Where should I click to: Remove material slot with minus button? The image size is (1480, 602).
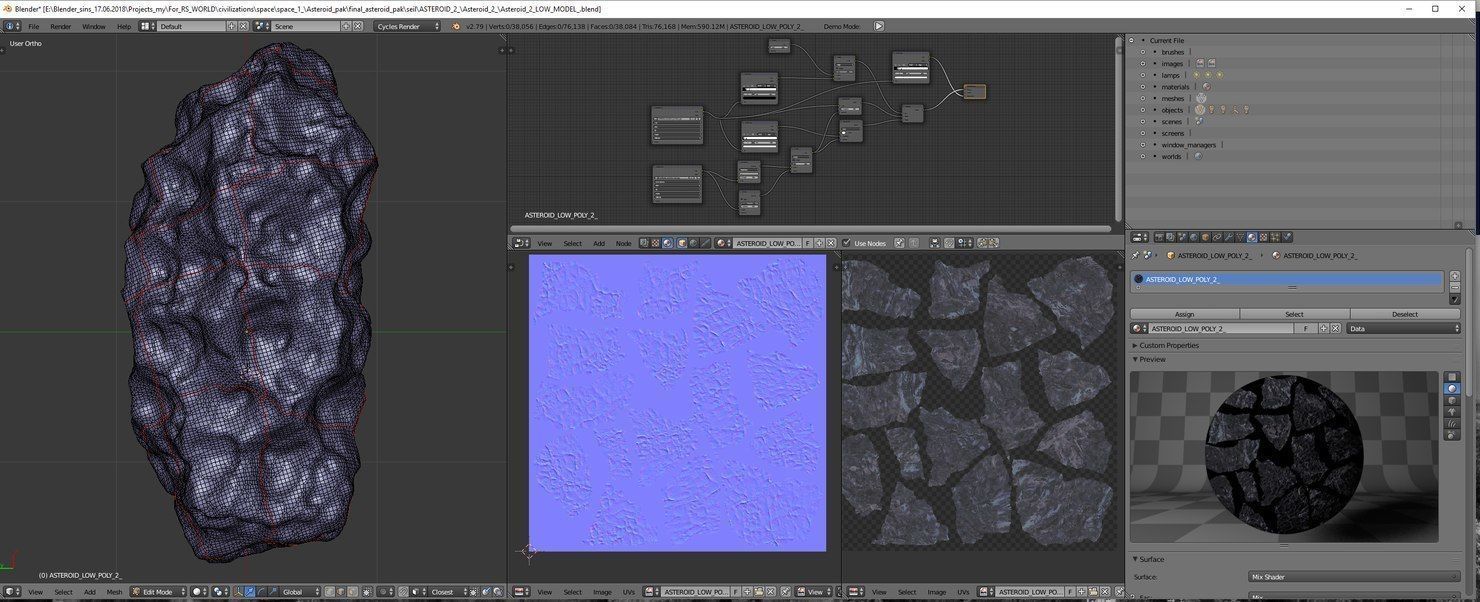[x=1454, y=287]
